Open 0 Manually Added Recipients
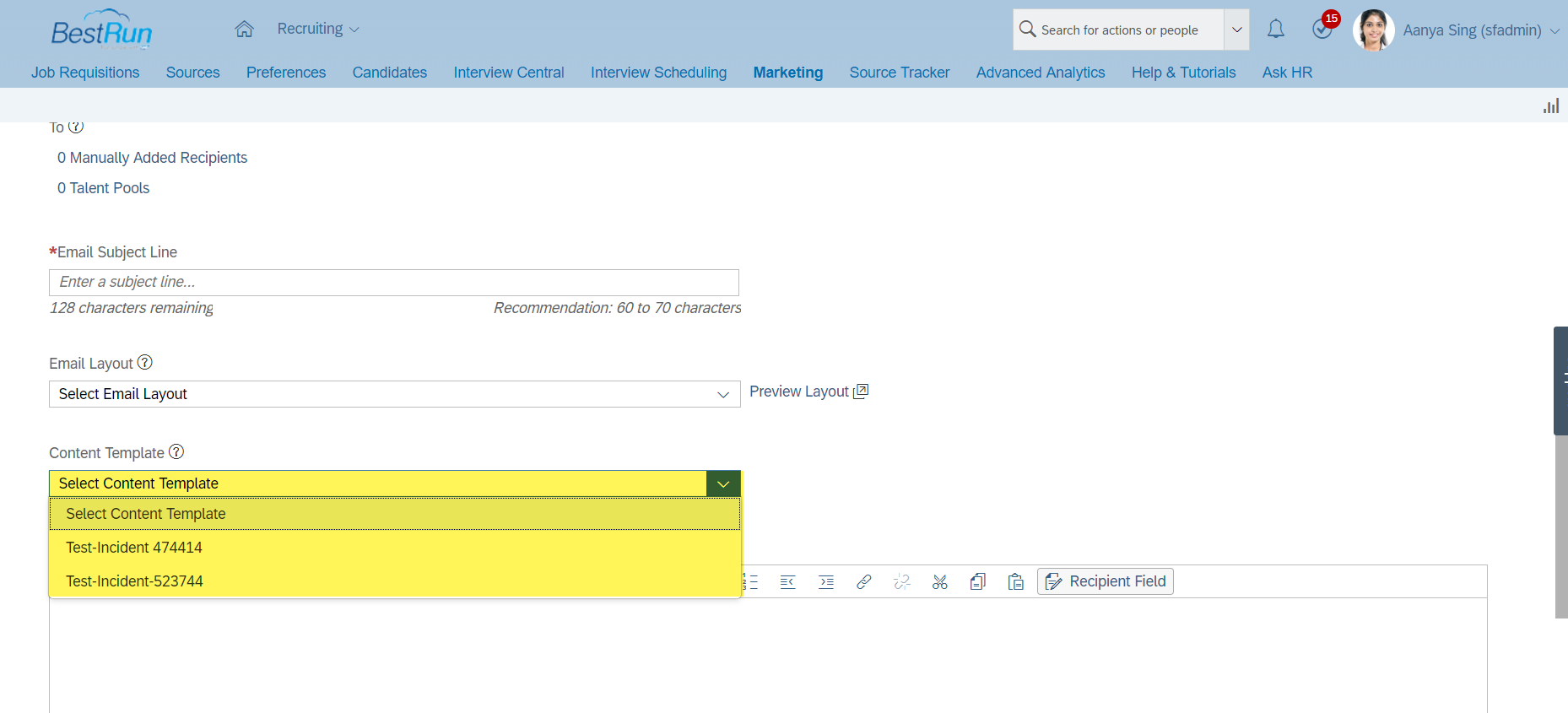This screenshot has height=713, width=1568. (x=152, y=158)
